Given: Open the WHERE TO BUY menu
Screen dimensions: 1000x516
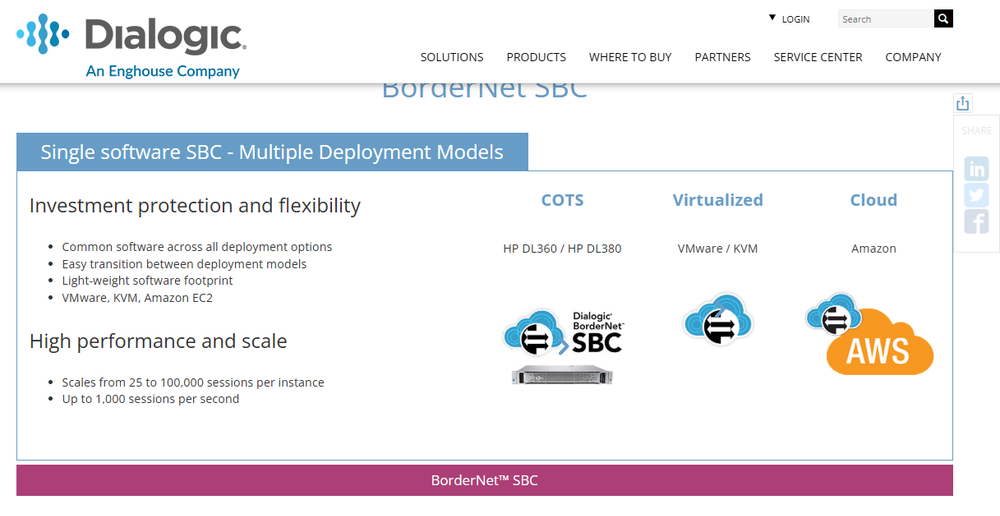Looking at the screenshot, I should (x=630, y=57).
